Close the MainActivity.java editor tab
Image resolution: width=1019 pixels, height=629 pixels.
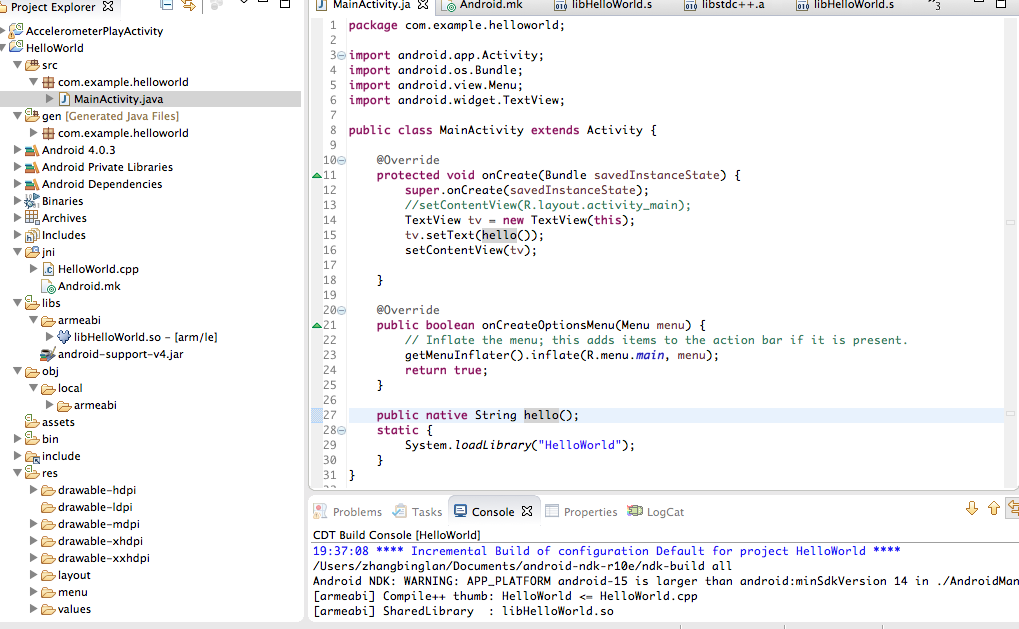point(423,5)
